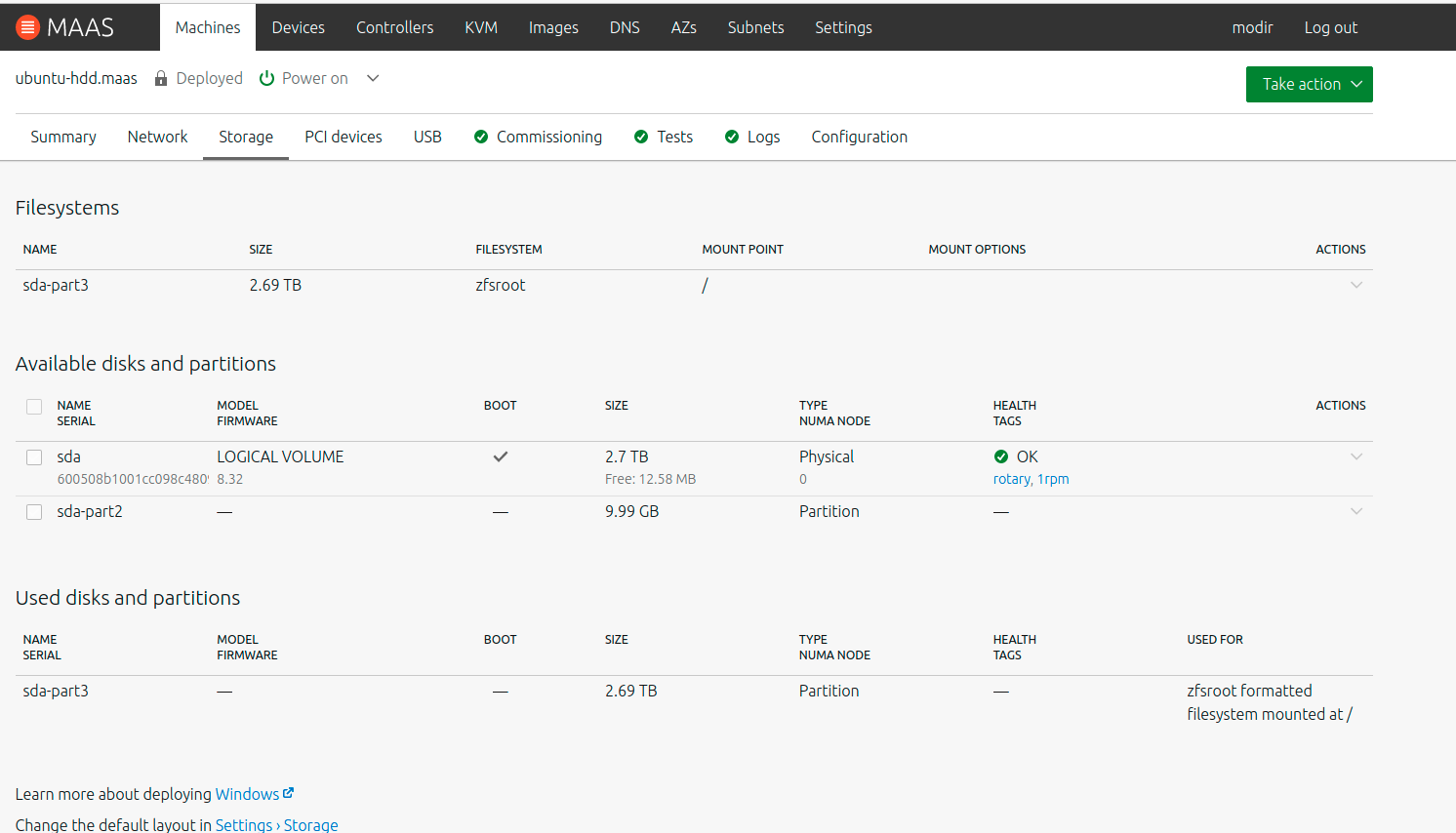
Task: Toggle the select-all disks checkbox
Action: click(34, 407)
